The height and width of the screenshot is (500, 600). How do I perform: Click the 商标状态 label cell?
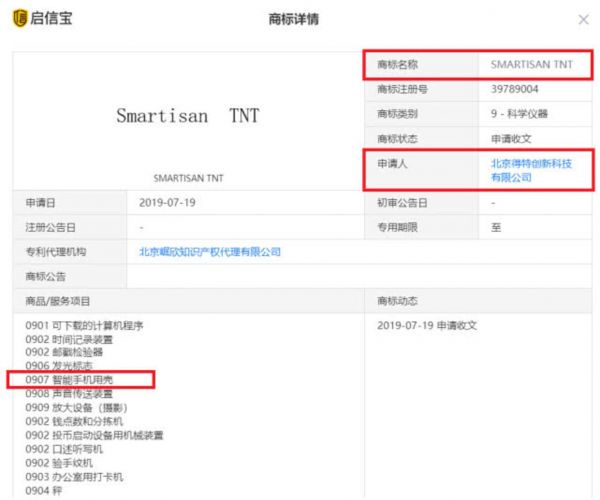click(x=421, y=138)
